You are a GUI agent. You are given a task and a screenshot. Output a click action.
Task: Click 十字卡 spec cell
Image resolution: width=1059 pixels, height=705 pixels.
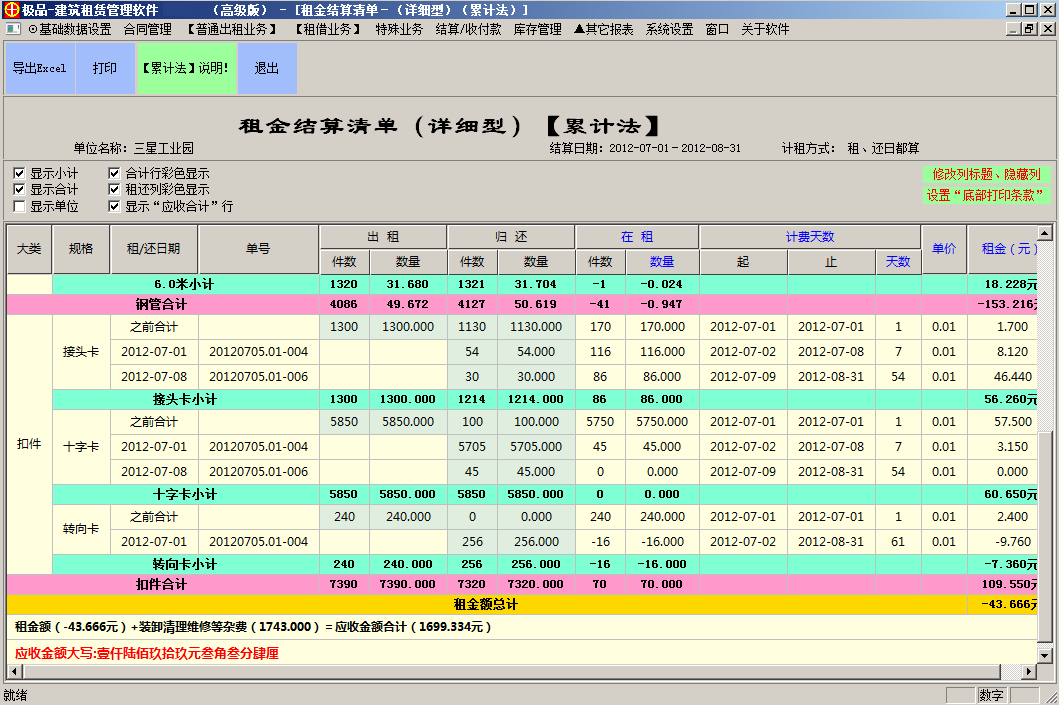[x=81, y=447]
